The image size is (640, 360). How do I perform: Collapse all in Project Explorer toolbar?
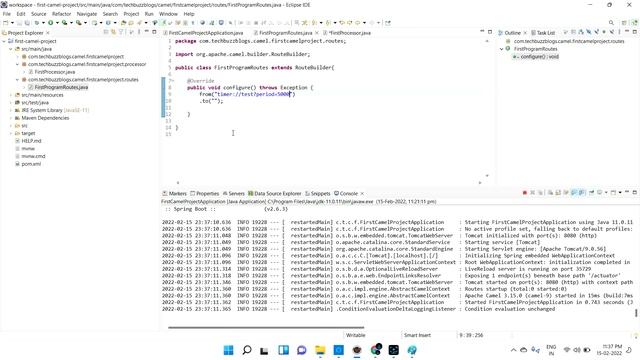(x=106, y=32)
